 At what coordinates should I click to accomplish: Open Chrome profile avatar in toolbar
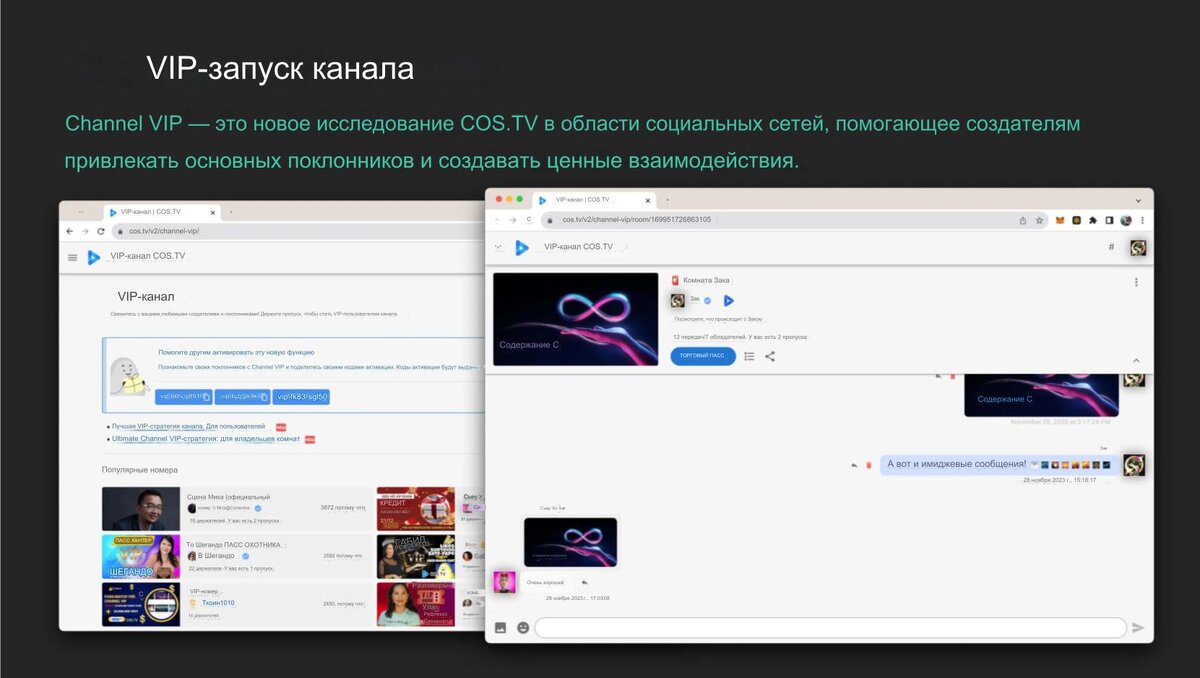click(x=1126, y=220)
